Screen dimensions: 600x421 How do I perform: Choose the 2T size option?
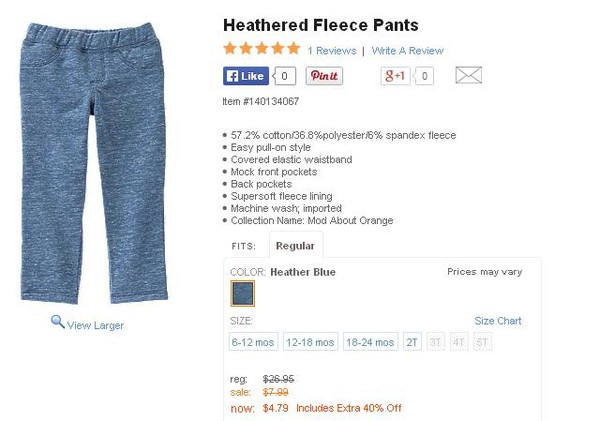pos(412,342)
